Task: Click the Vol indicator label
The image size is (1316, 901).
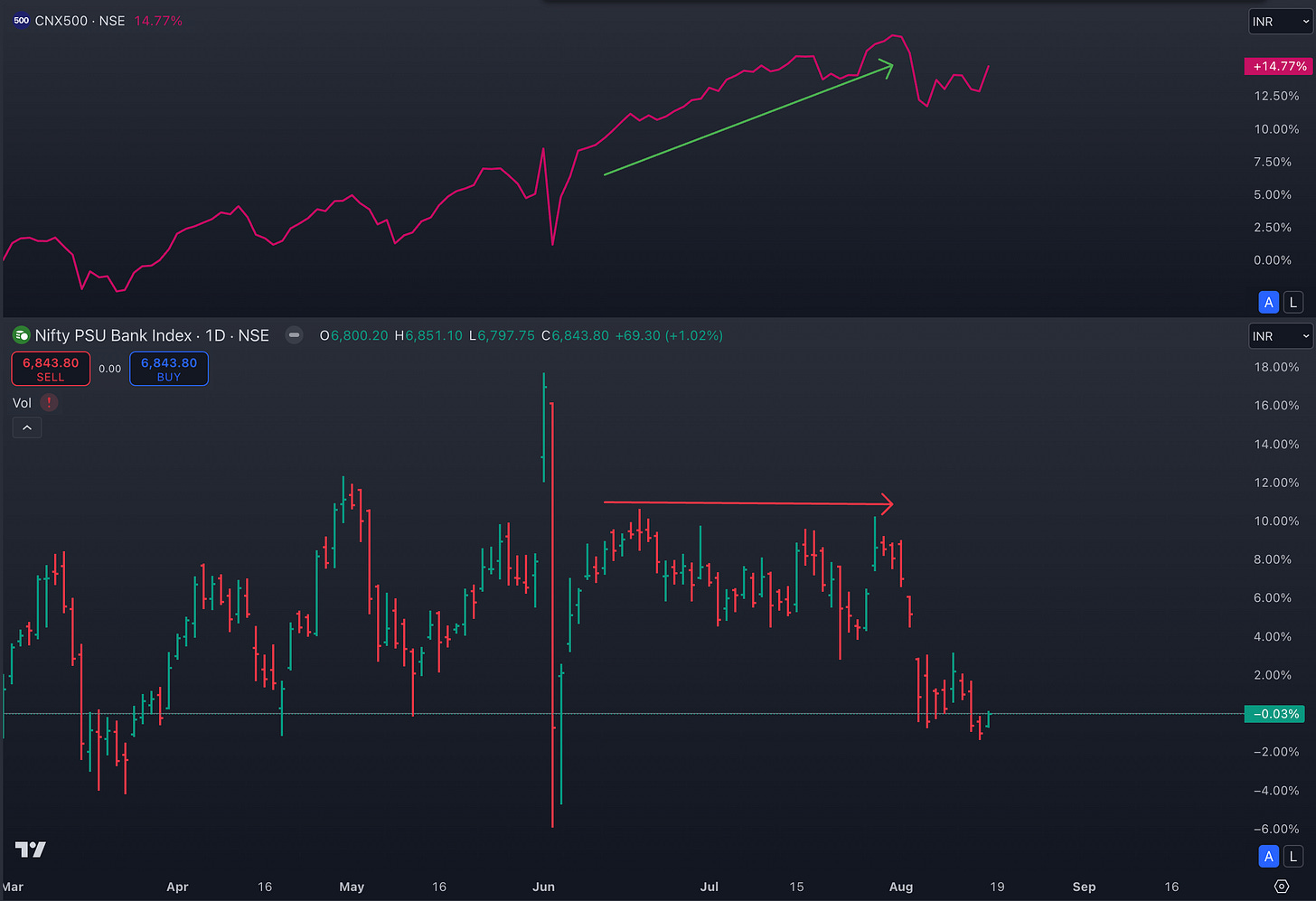Action: (x=22, y=403)
